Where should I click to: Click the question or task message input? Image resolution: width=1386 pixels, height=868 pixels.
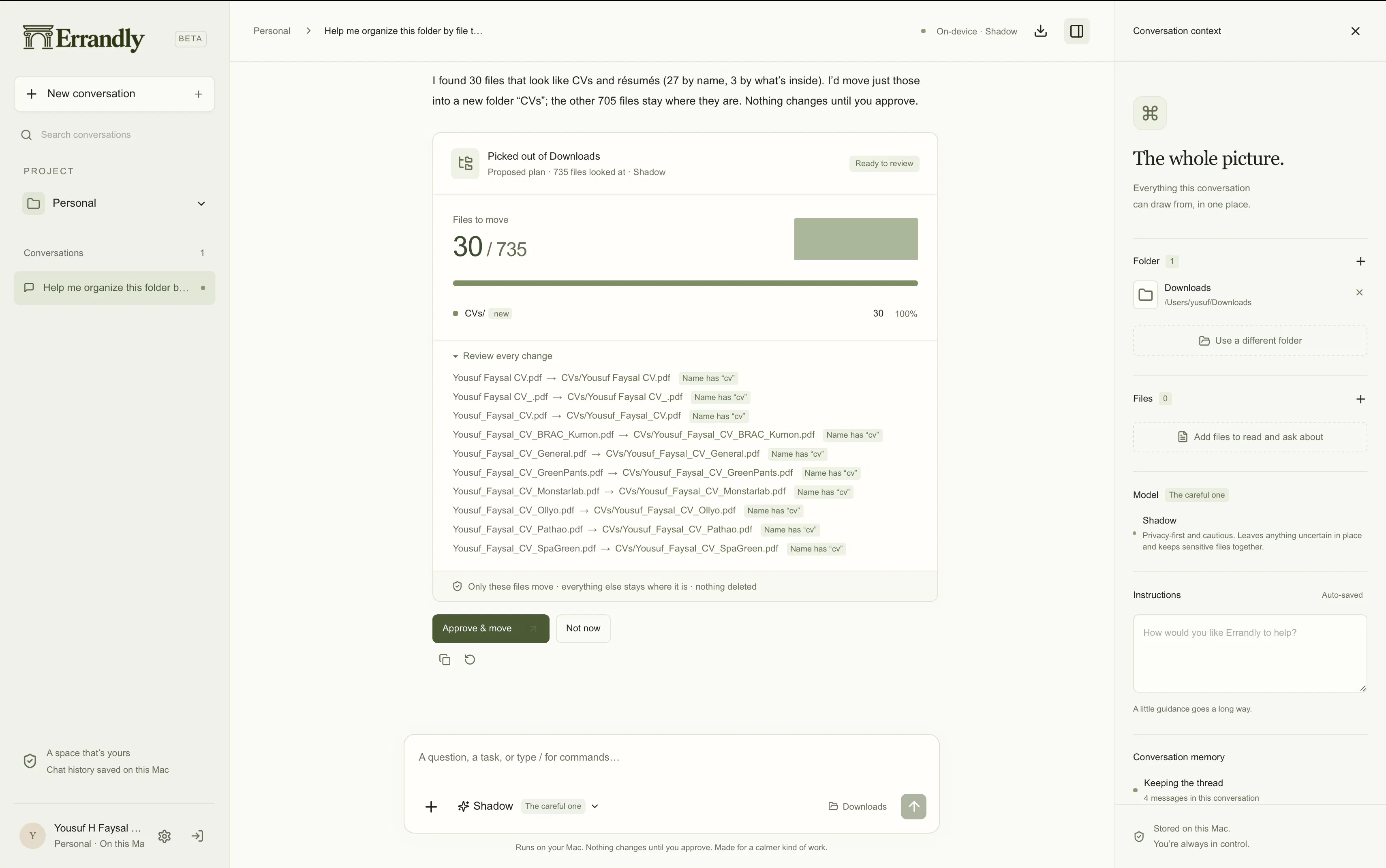click(671, 758)
